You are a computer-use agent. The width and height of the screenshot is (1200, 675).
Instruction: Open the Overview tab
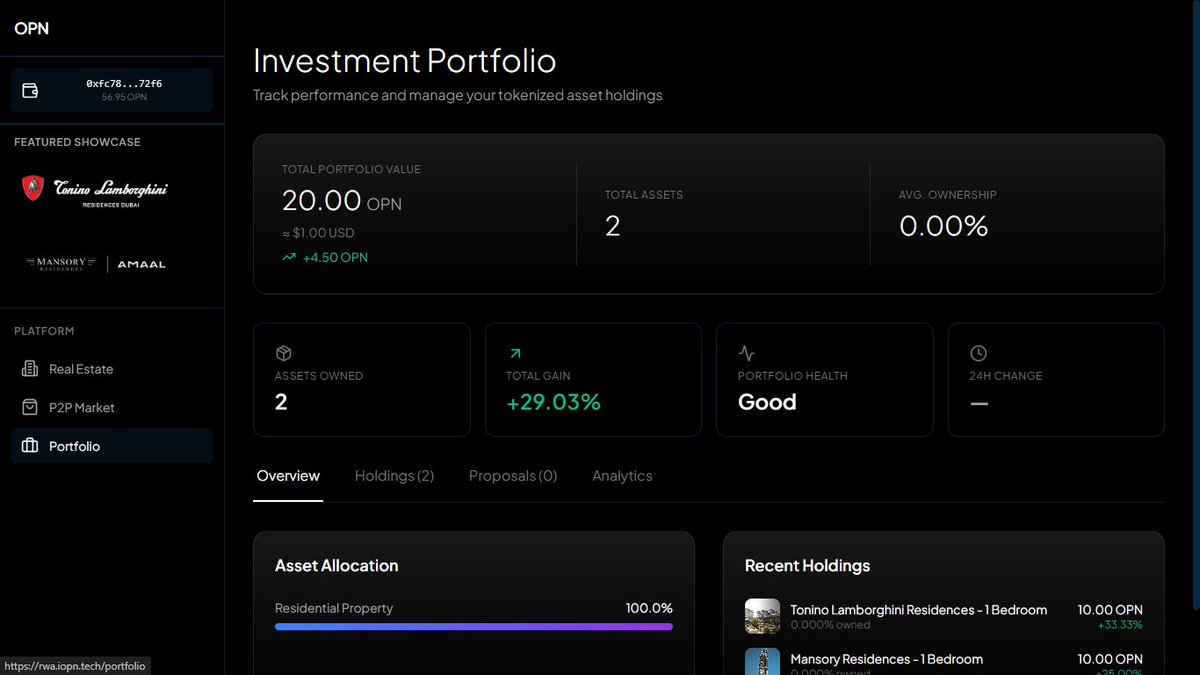point(288,476)
